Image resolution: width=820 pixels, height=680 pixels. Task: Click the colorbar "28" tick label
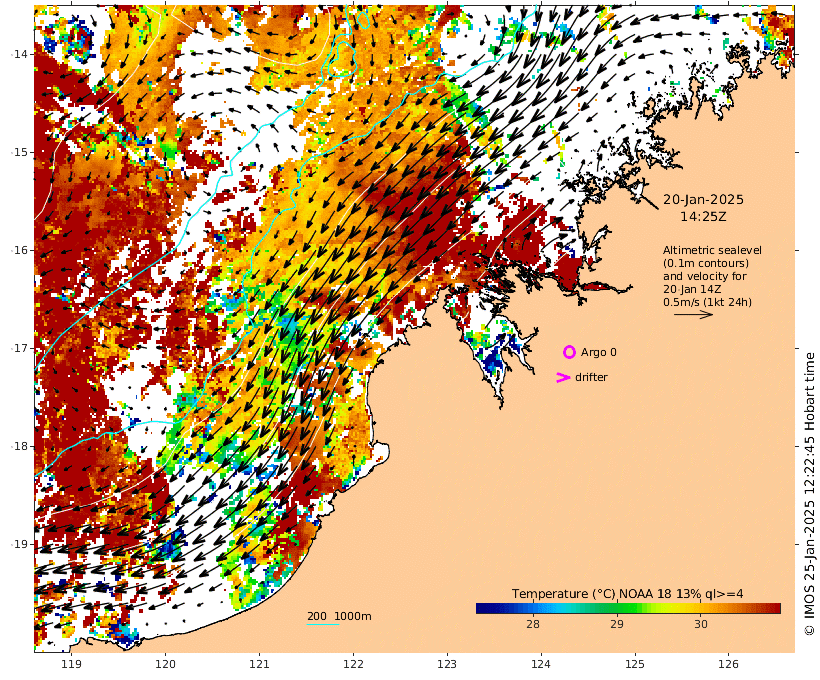coord(533,624)
